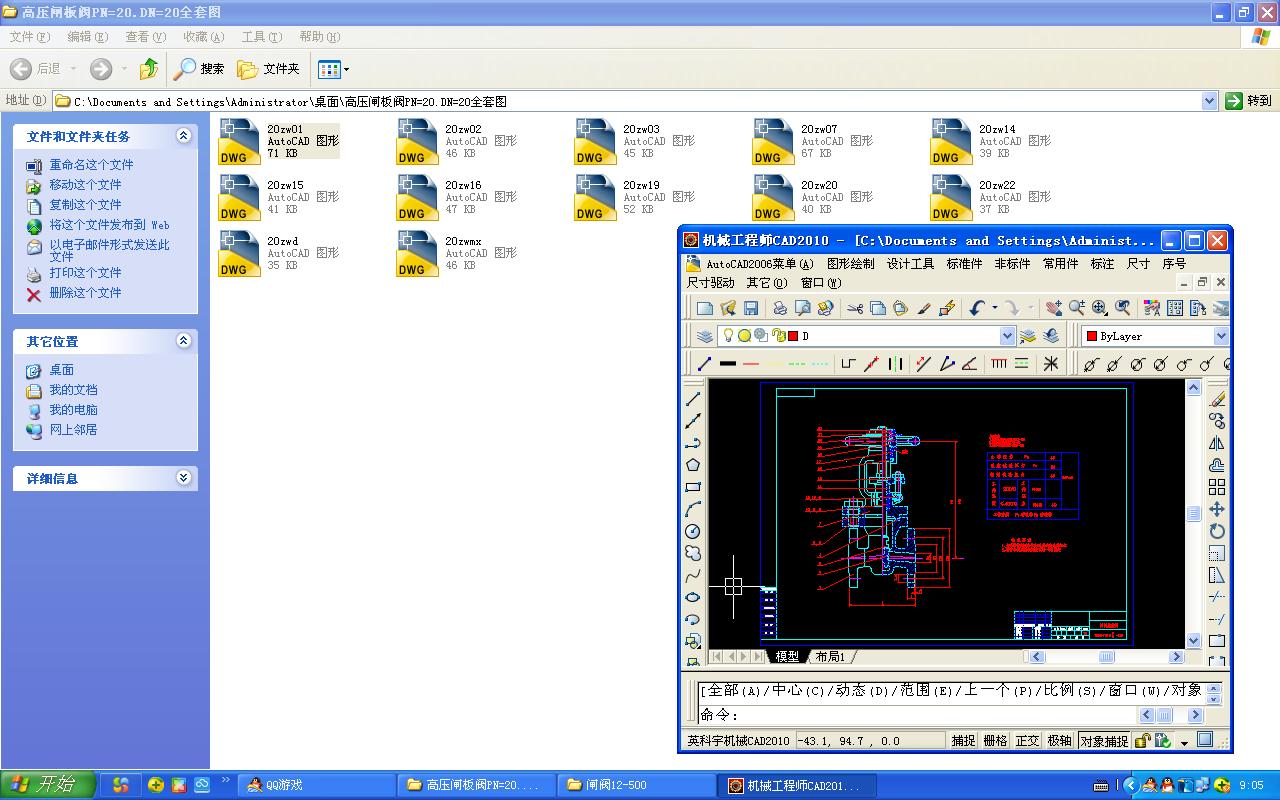
Task: Click the Save floppy disk icon in CAD
Action: pyautogui.click(x=750, y=309)
